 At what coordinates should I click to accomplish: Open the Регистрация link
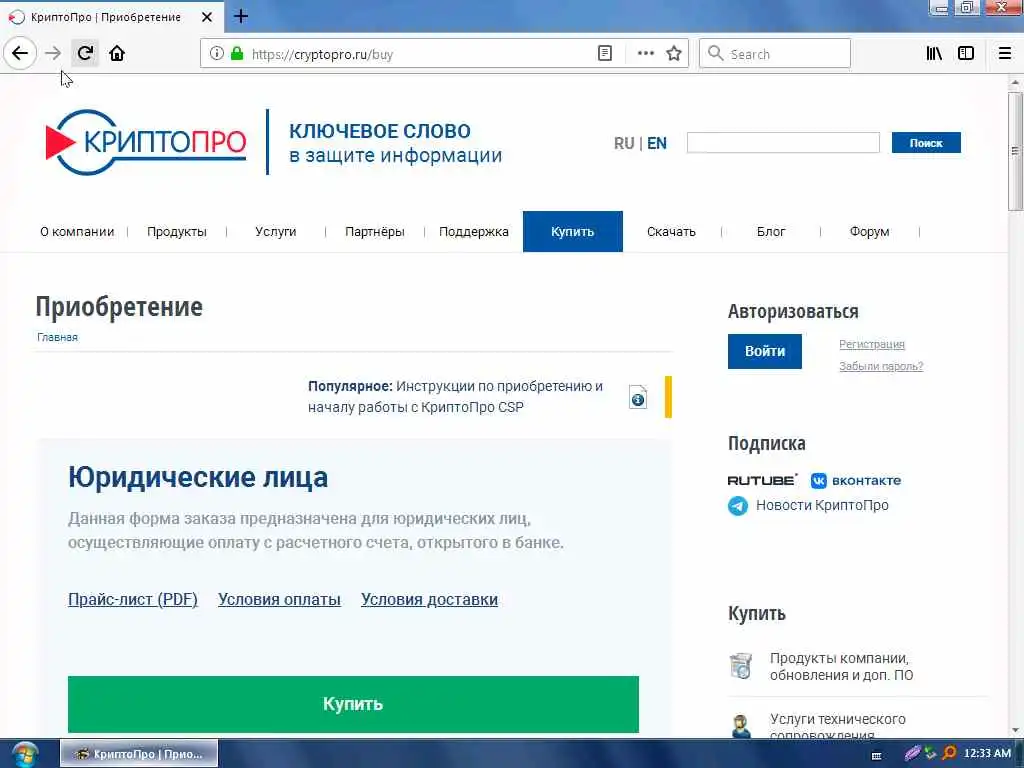[872, 344]
